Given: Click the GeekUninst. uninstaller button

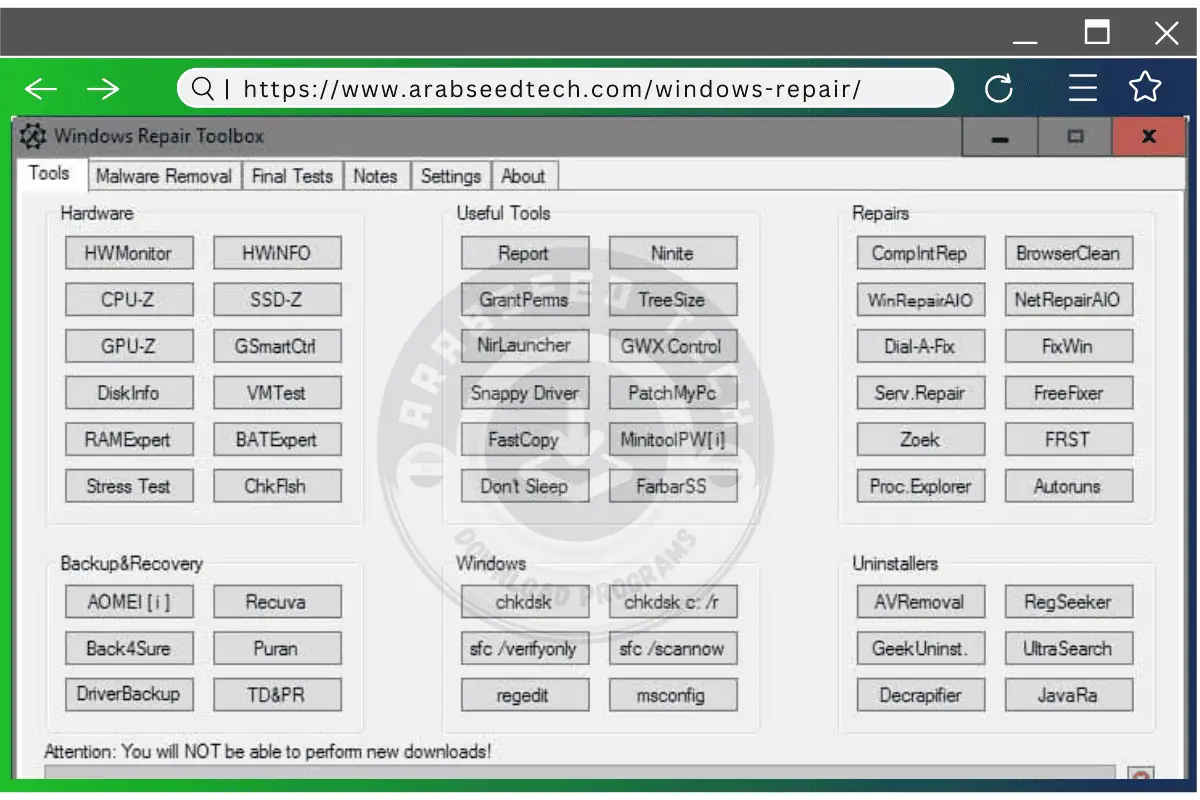Looking at the screenshot, I should (x=920, y=648).
